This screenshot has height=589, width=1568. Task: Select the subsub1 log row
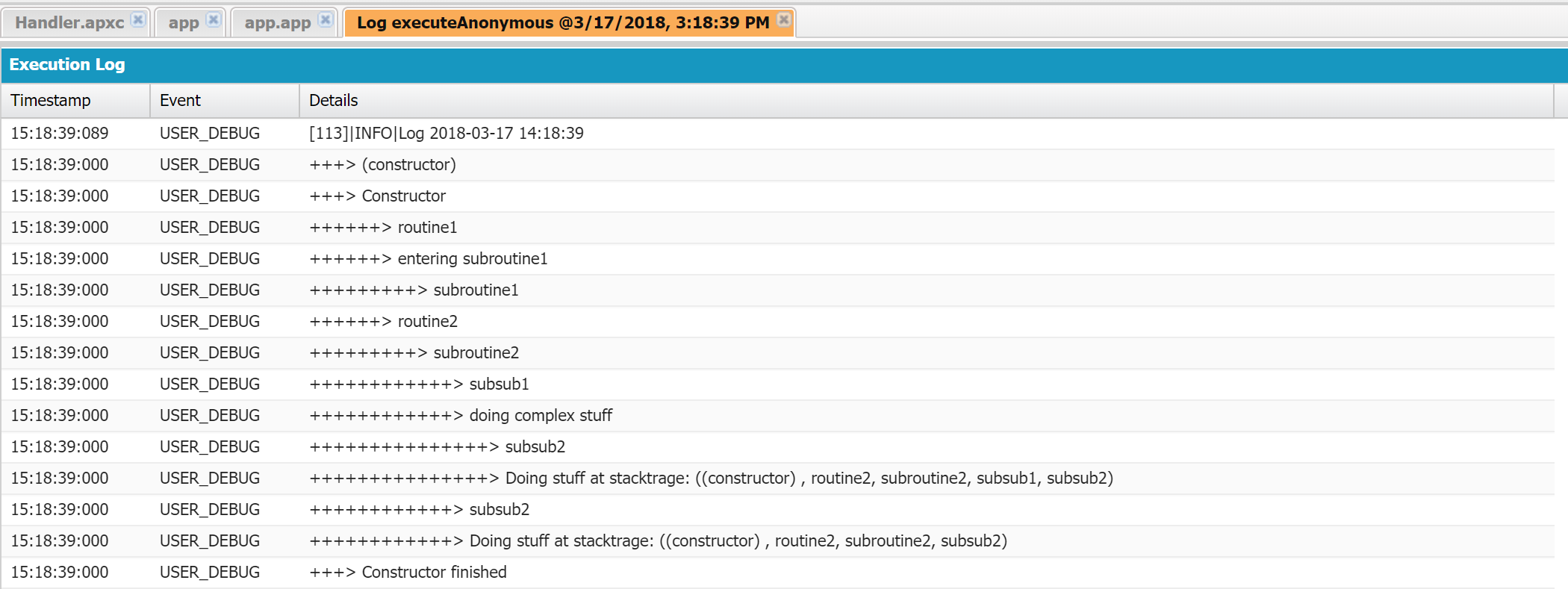pyautogui.click(x=420, y=384)
